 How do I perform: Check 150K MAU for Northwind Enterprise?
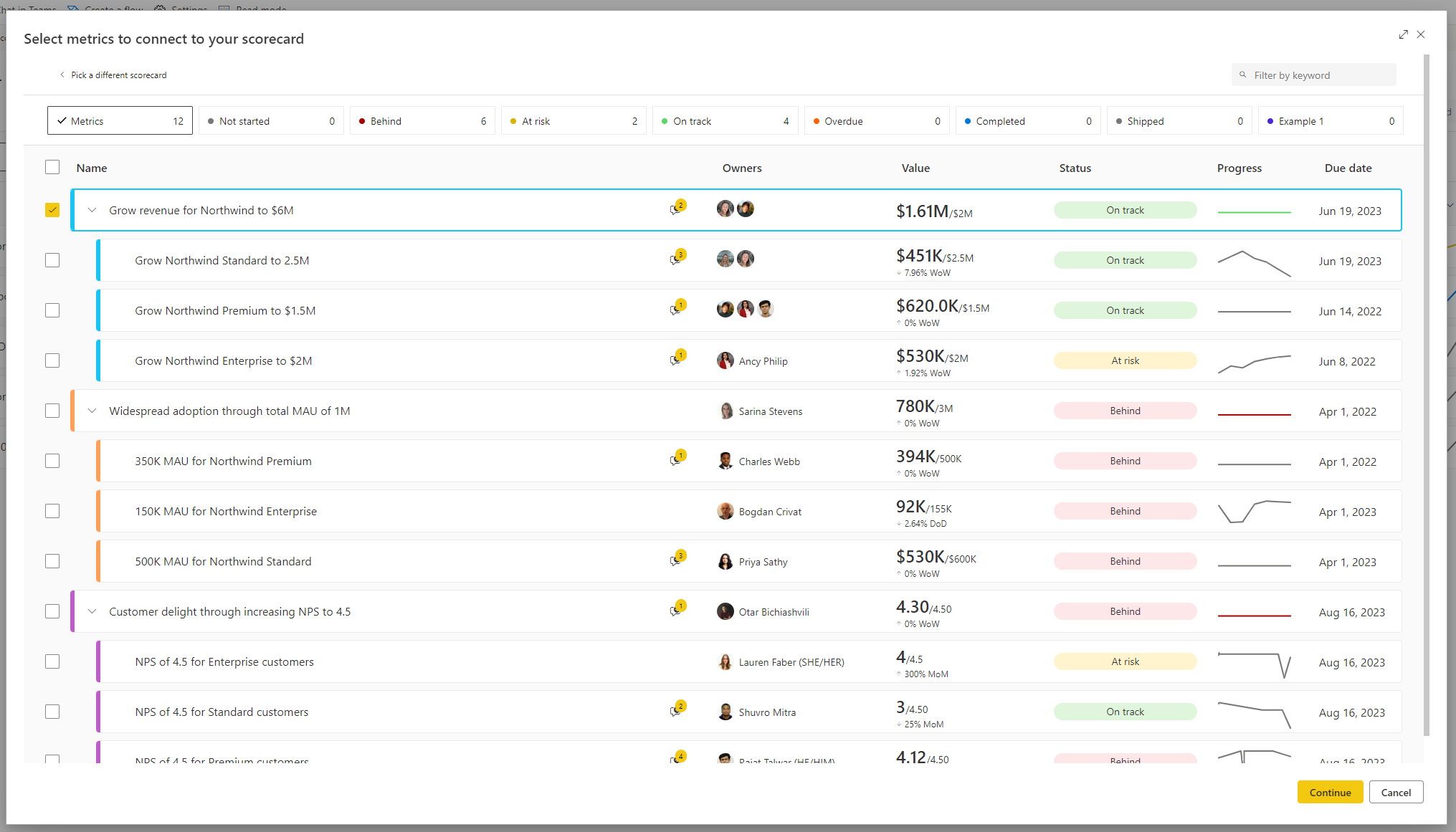[52, 511]
